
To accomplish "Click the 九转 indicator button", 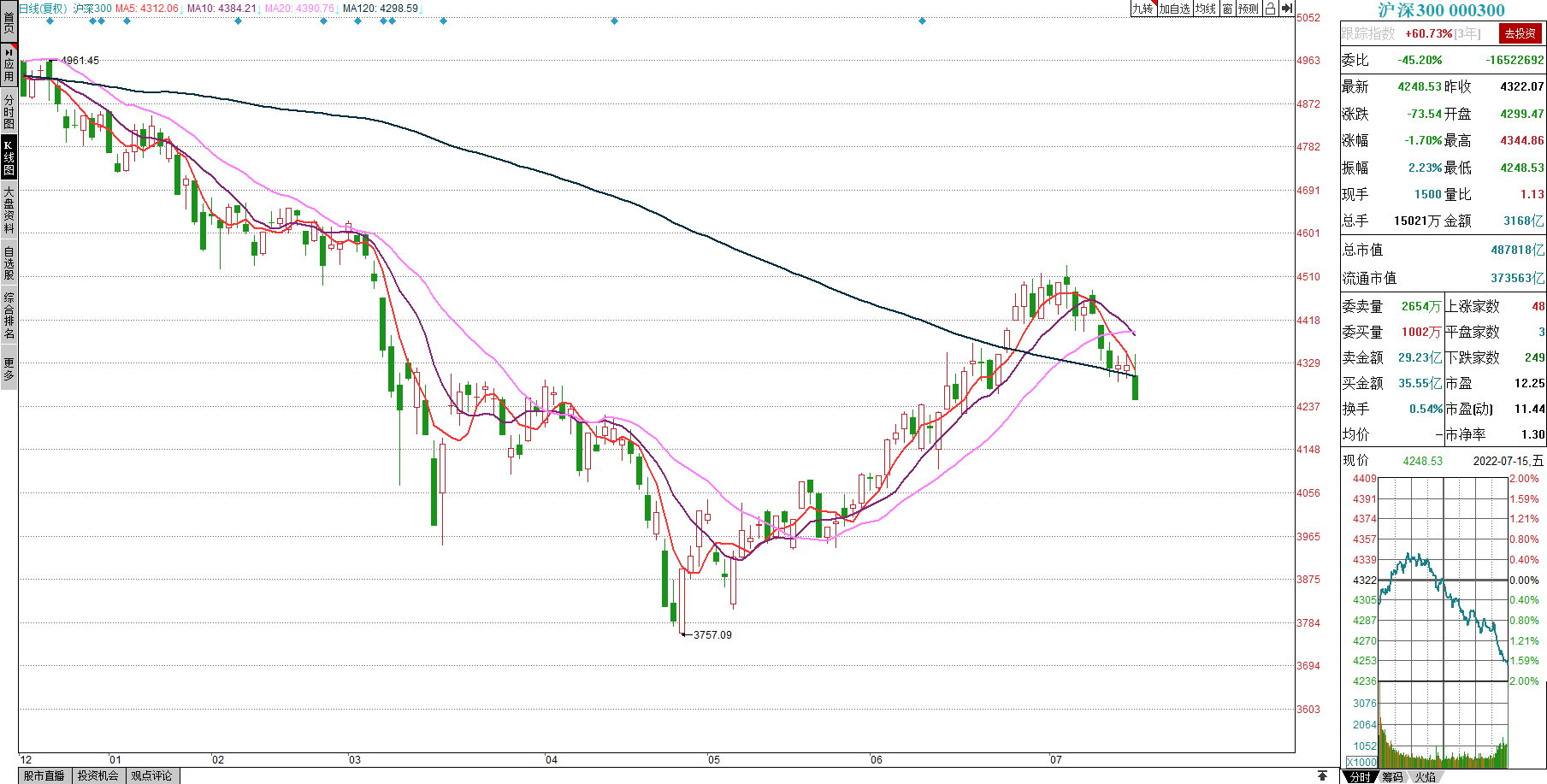I will click(x=1143, y=9).
